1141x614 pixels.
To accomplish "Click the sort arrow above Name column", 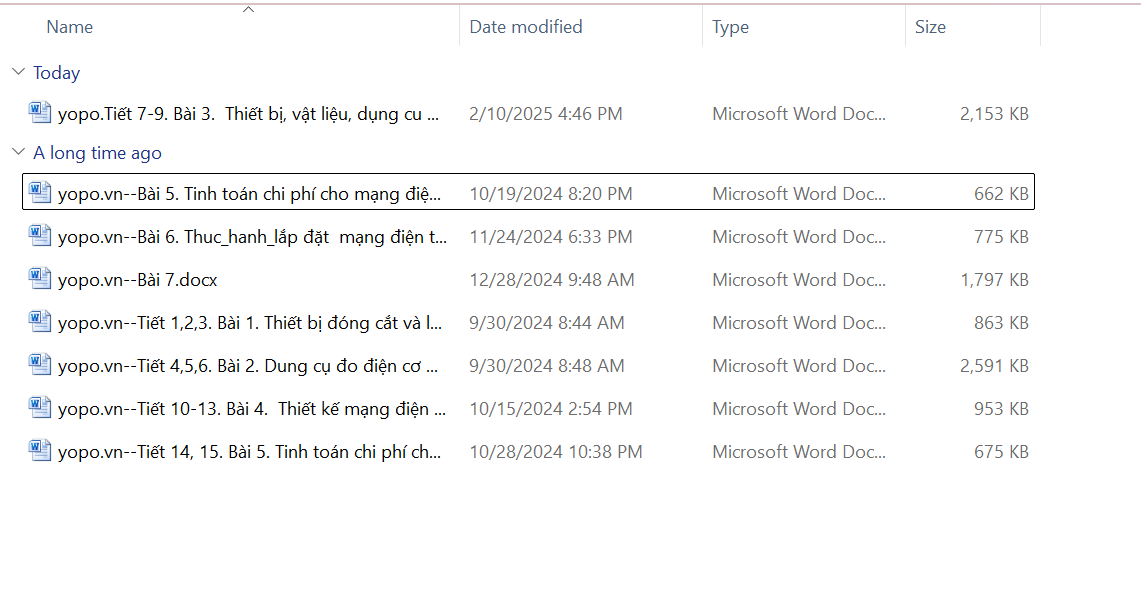I will pyautogui.click(x=249, y=10).
